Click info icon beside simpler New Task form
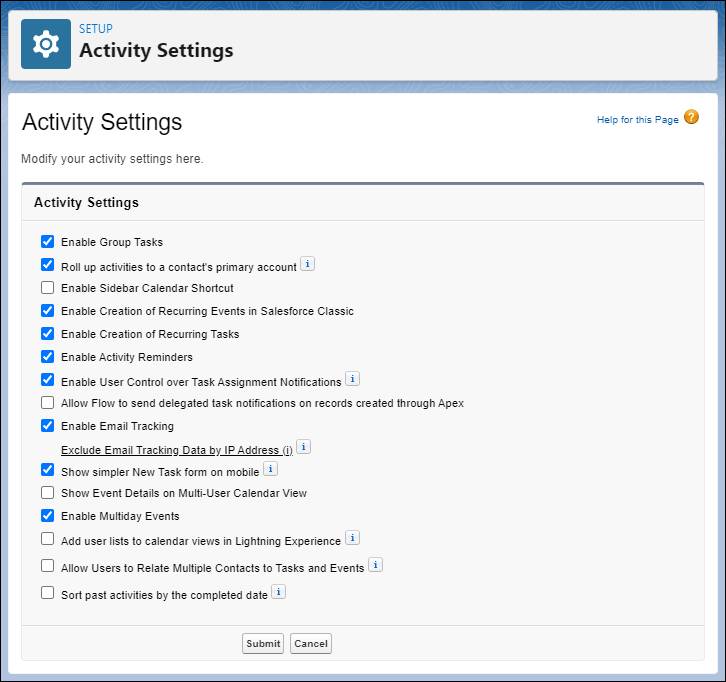 [x=270, y=469]
